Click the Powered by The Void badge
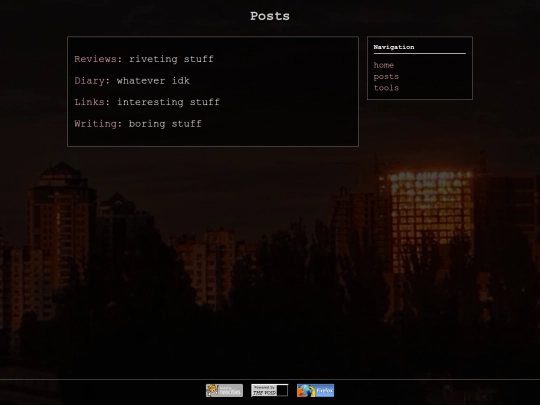The height and width of the screenshot is (405, 540). click(x=270, y=391)
